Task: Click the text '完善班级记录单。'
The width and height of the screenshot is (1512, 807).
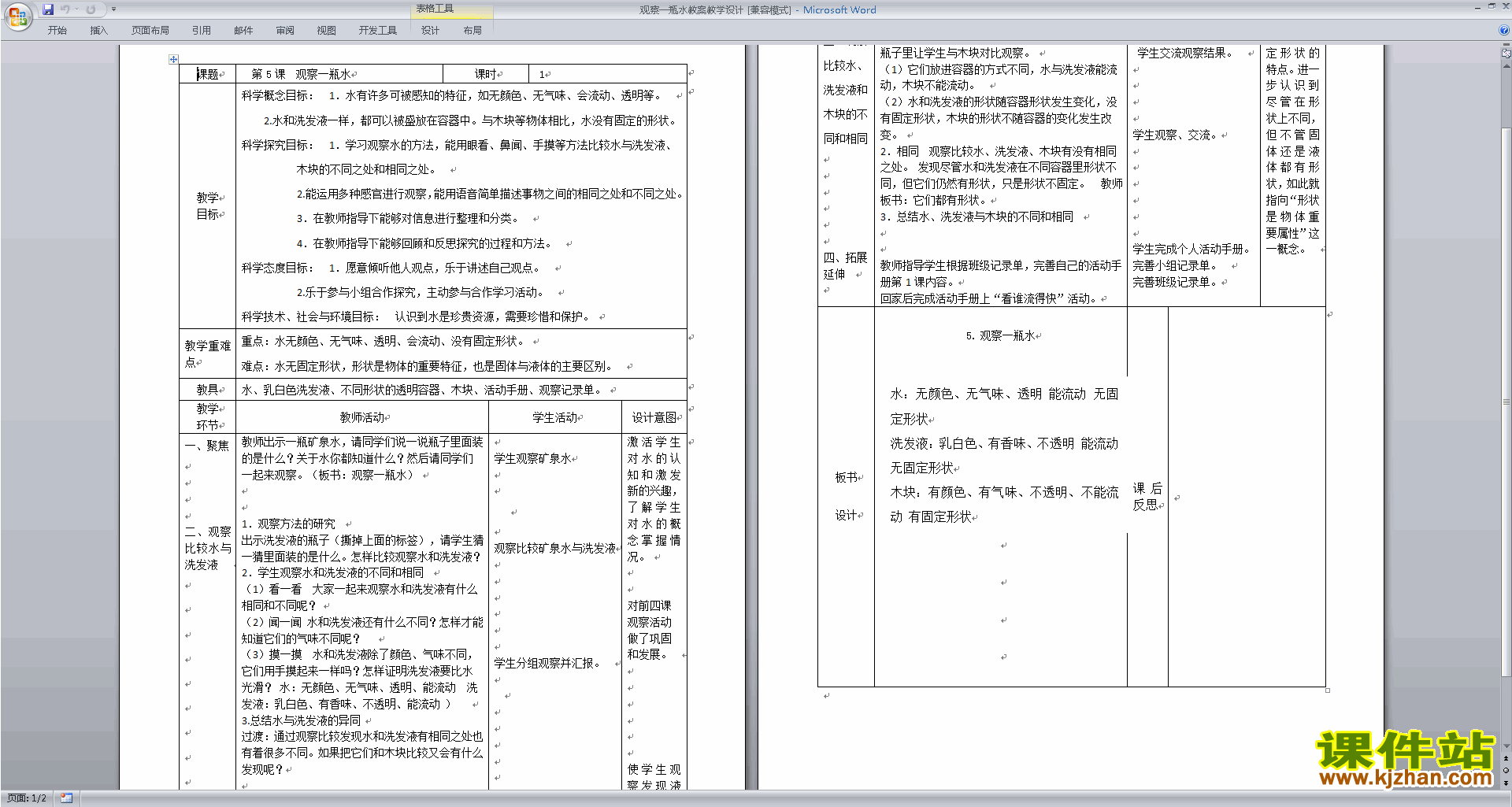Action: click(x=1177, y=282)
